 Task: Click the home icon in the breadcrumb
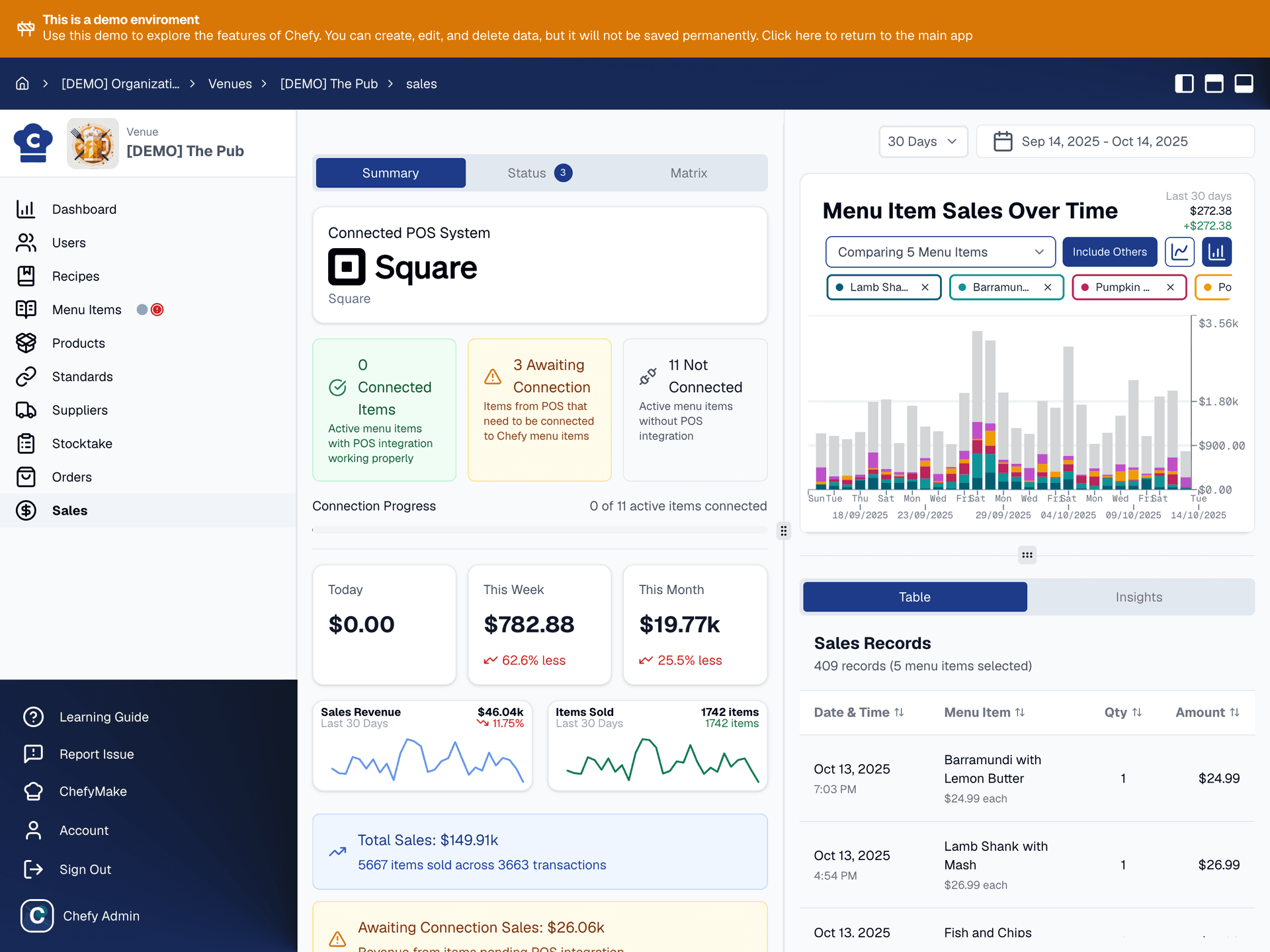[22, 83]
